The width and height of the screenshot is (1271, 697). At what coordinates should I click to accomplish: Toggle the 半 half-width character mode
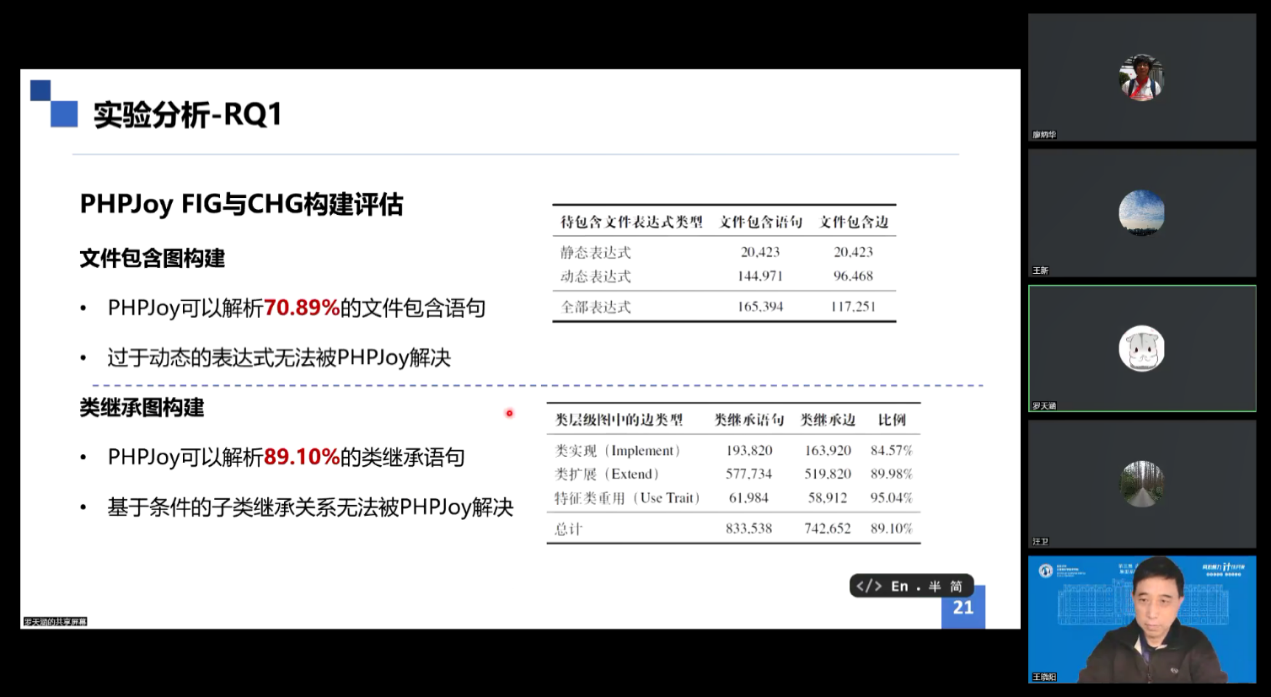click(934, 586)
